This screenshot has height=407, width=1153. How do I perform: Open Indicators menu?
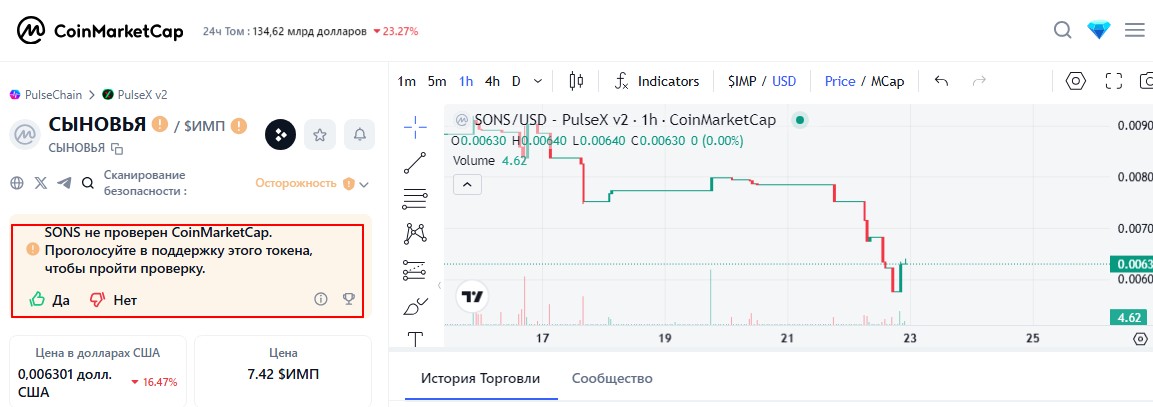657,81
